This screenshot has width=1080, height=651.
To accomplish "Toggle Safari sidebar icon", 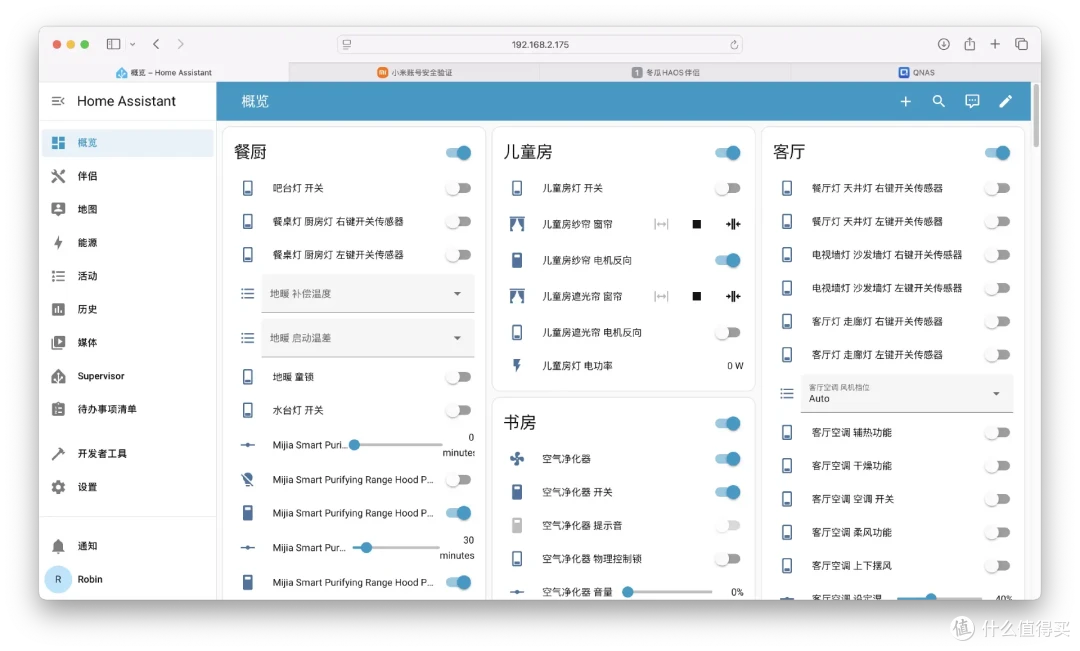I will 114,44.
